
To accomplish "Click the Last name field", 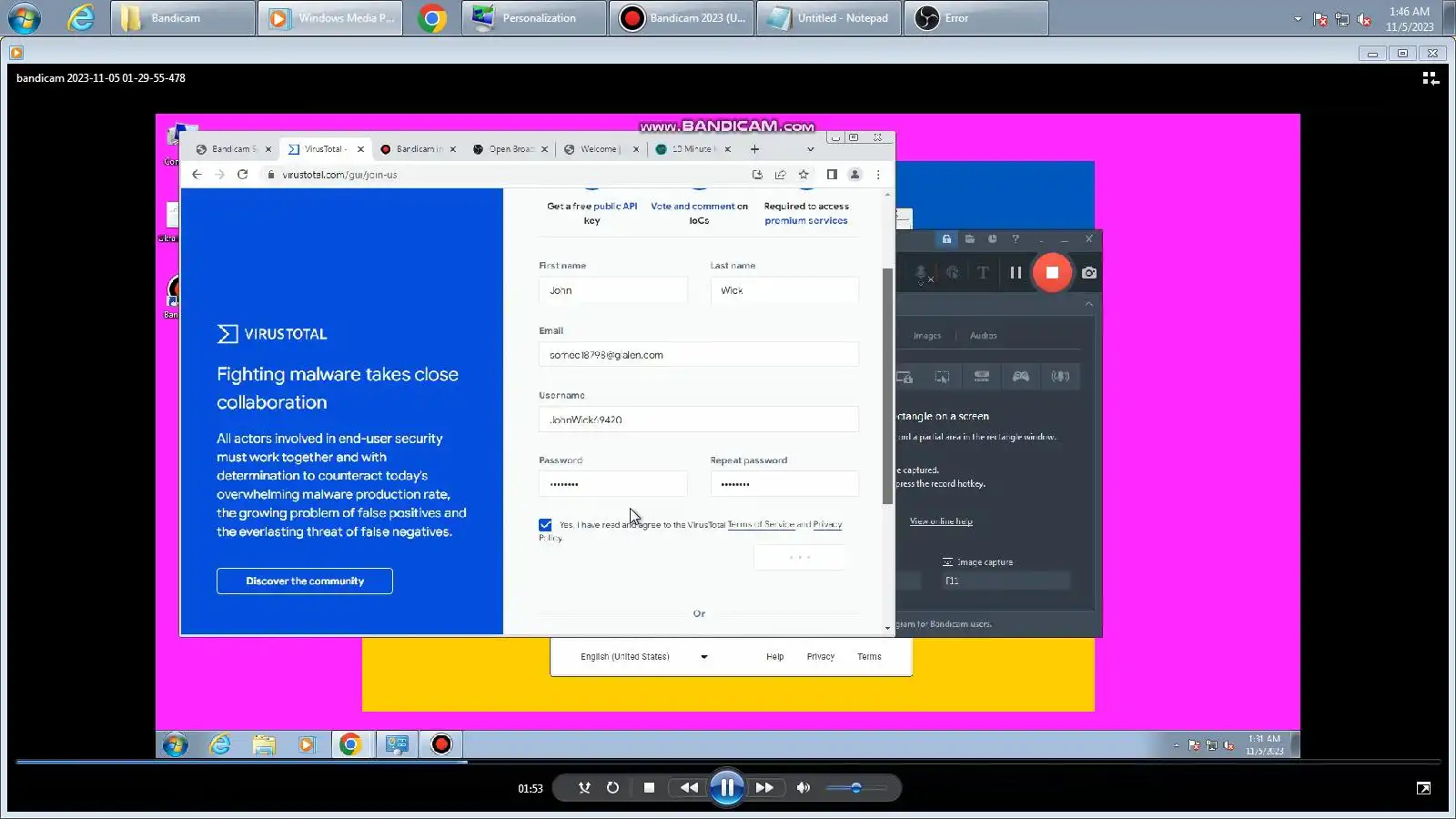I will pyautogui.click(x=784, y=290).
